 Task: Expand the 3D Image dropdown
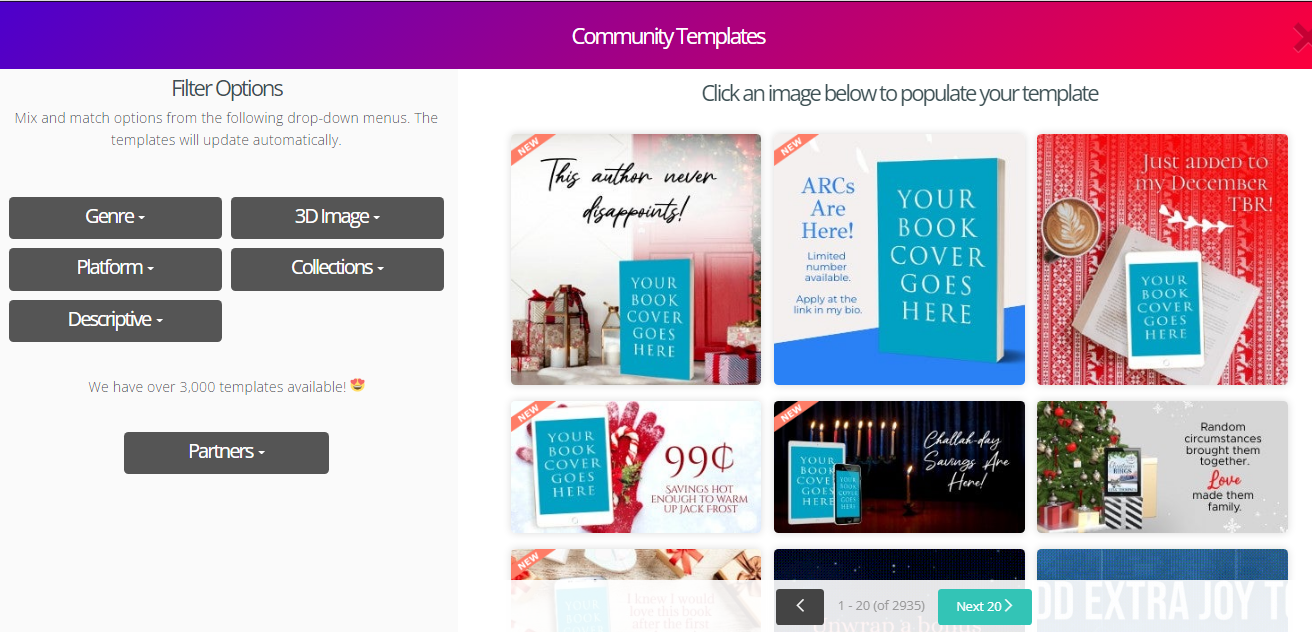[337, 217]
